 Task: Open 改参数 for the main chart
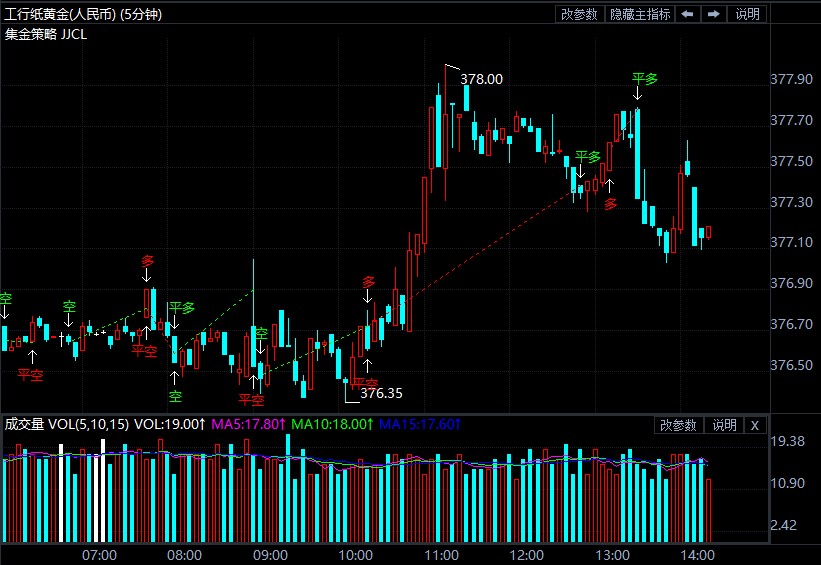pyautogui.click(x=579, y=14)
